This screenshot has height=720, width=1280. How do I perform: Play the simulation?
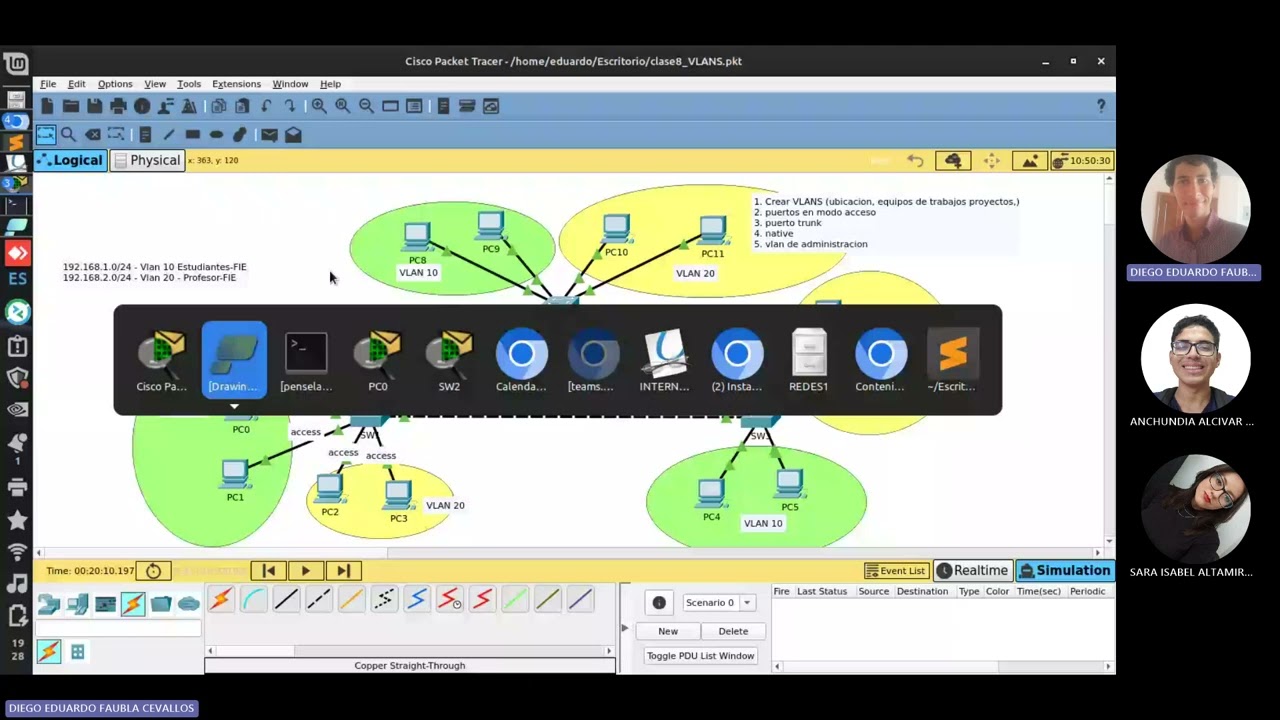point(306,570)
